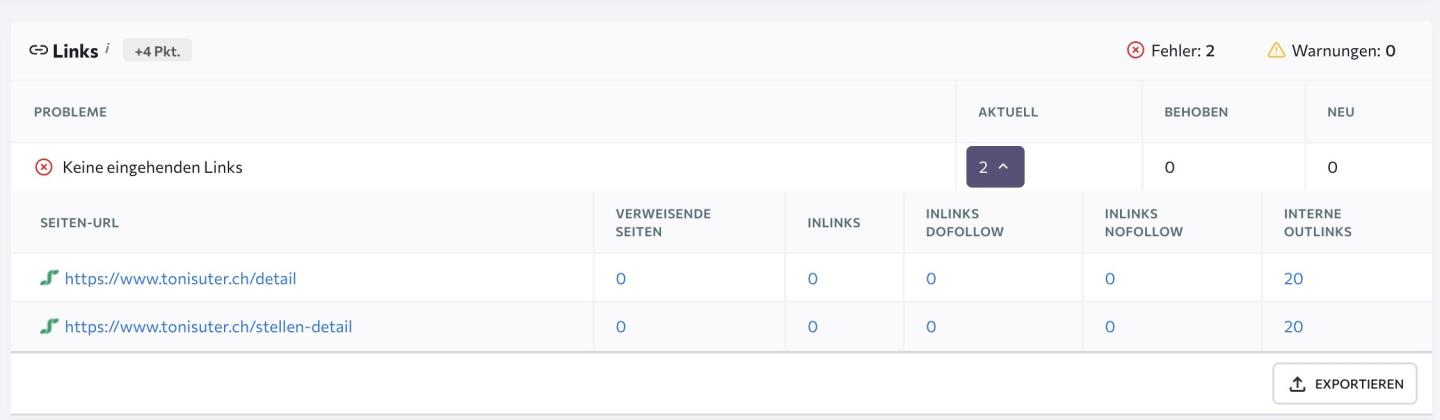Screen dimensions: 1440x420
Task: Sort by Inlinks Dofollow column header
Action: tap(965, 223)
